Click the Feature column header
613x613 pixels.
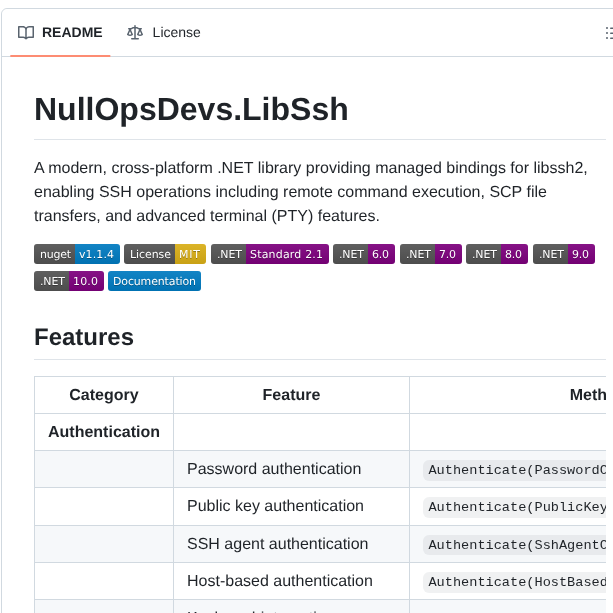(x=291, y=395)
